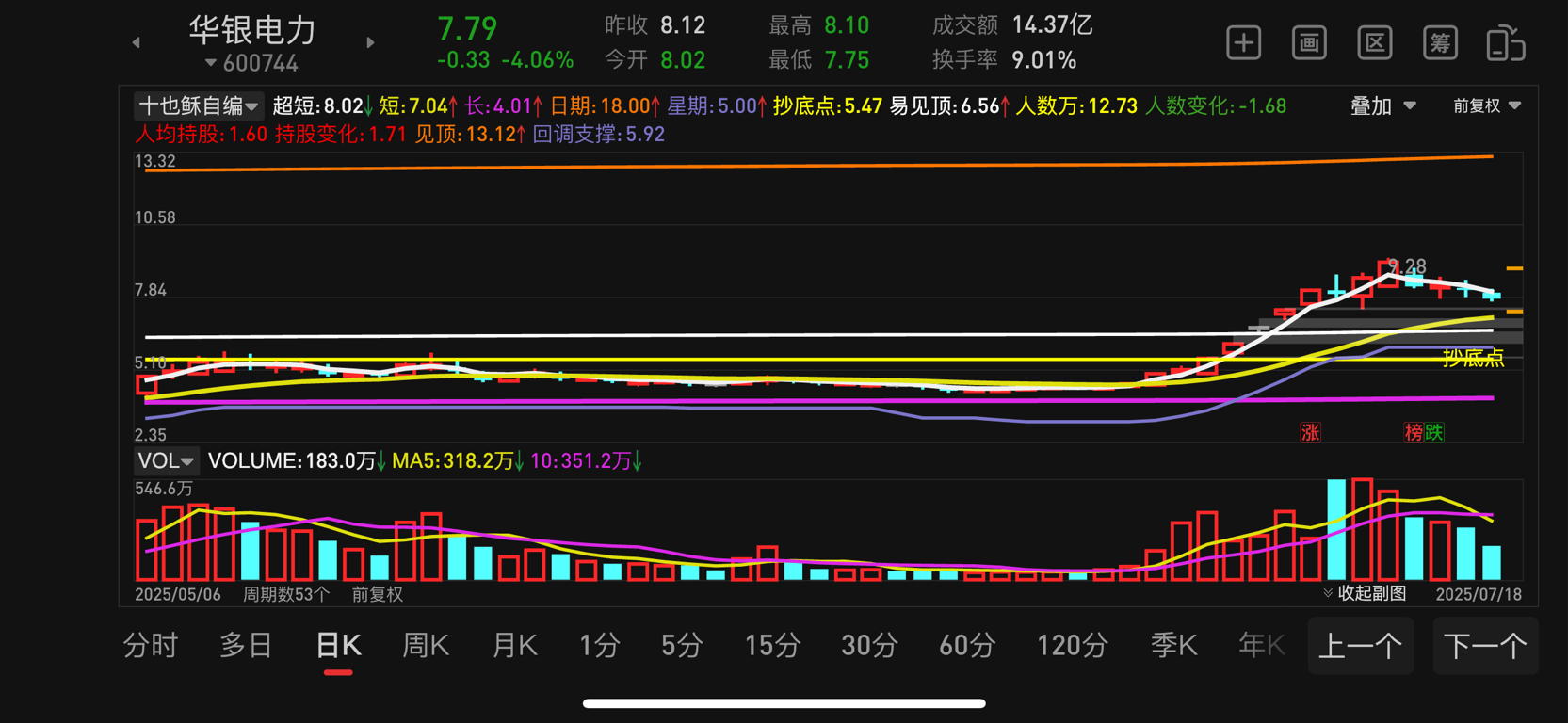This screenshot has height=724, width=1568.
Task: Open the 前复权 adjustment dropdown
Action: point(1487,106)
